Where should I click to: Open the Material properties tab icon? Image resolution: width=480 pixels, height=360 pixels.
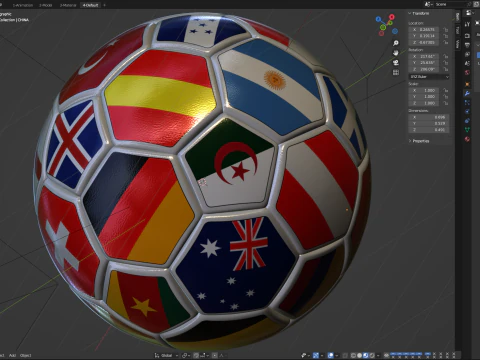pyautogui.click(x=467, y=139)
